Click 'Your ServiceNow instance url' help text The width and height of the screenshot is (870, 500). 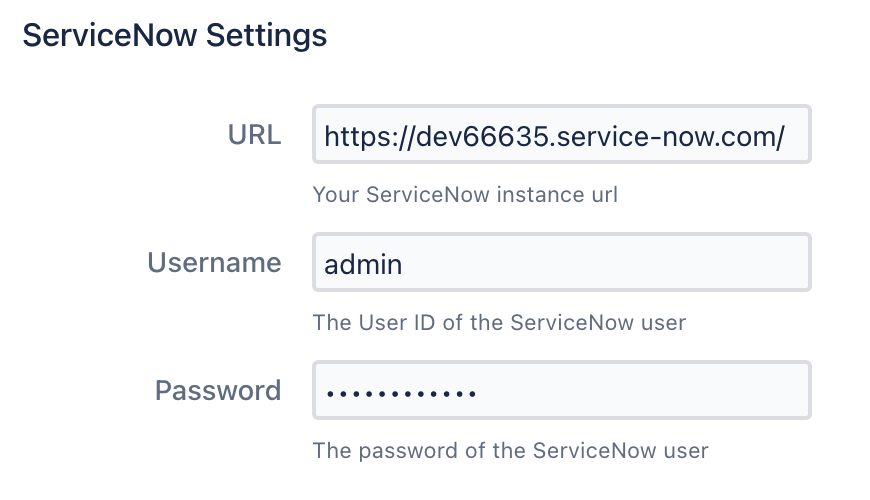(x=465, y=195)
